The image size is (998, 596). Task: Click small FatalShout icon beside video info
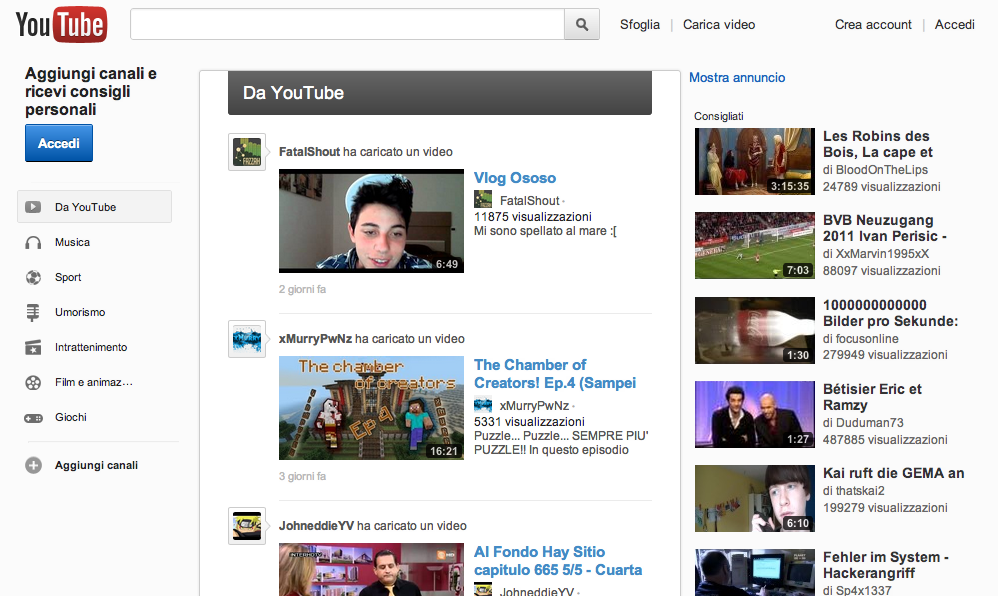483,199
